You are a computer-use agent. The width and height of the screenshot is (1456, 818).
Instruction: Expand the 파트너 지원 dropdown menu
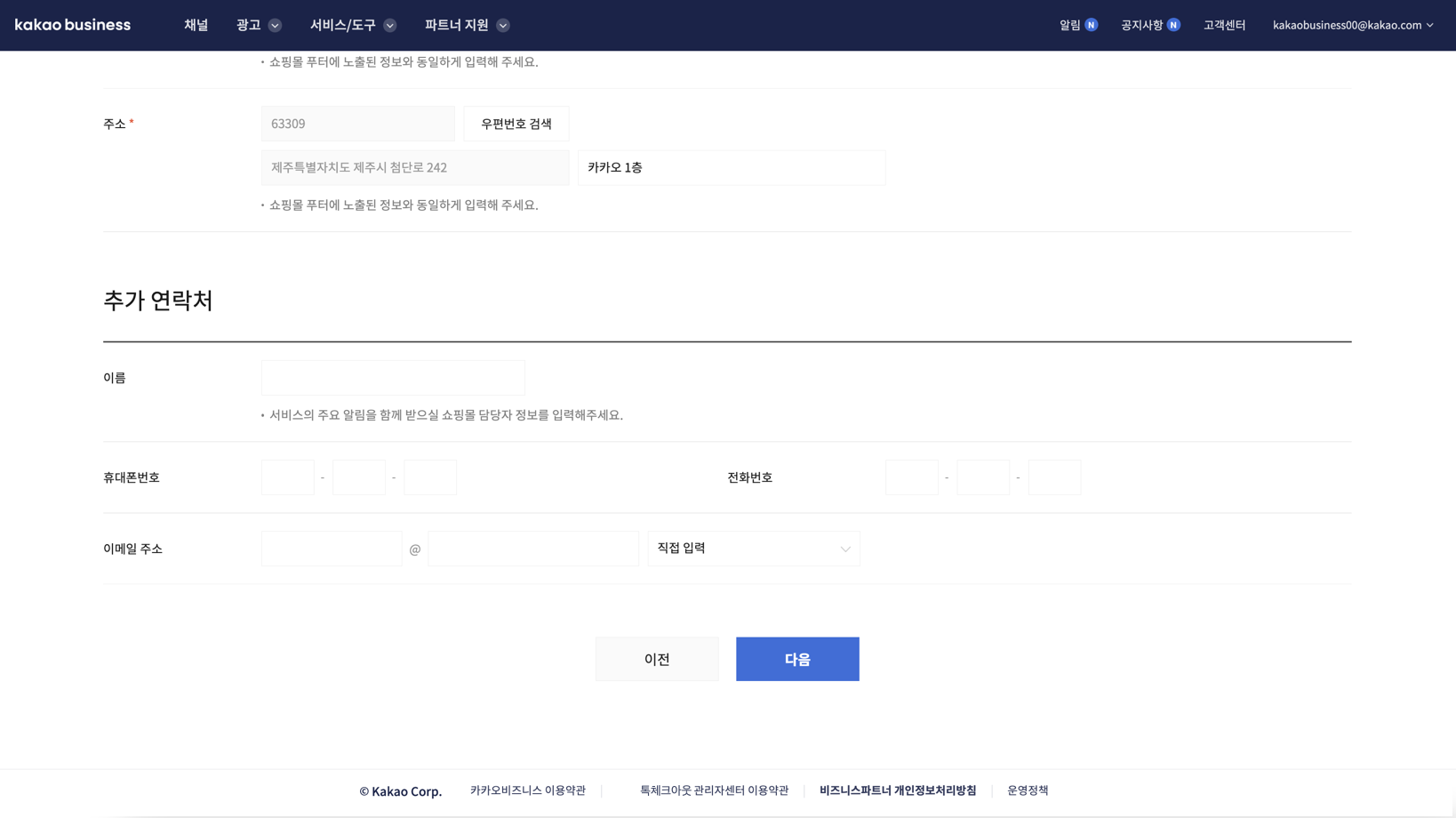tap(467, 25)
